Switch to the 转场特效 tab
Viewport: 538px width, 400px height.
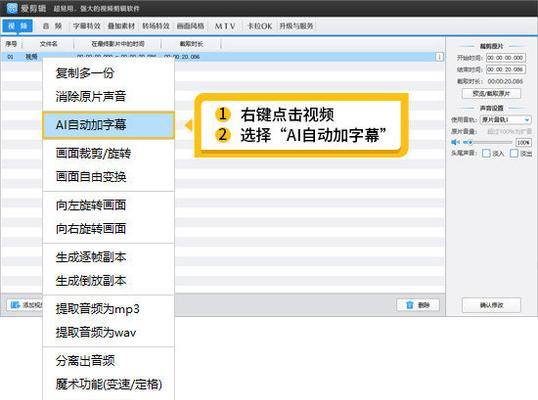tap(156, 26)
